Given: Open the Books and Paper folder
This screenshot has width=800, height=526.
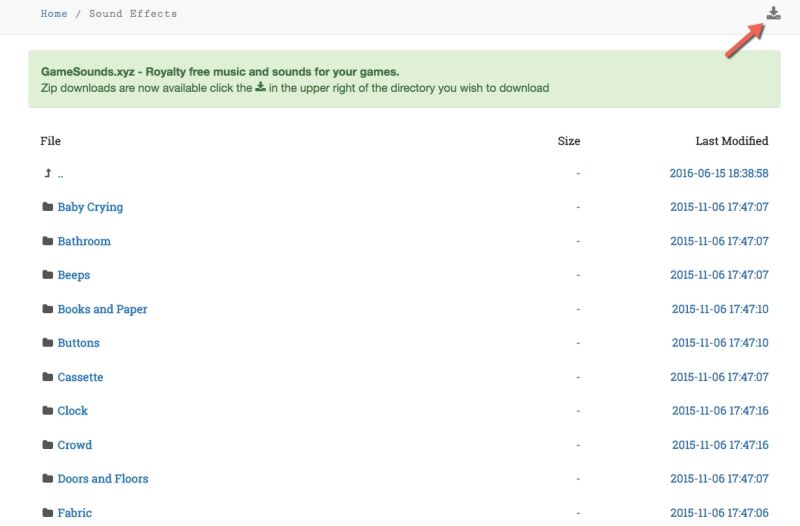Looking at the screenshot, I should (x=103, y=309).
